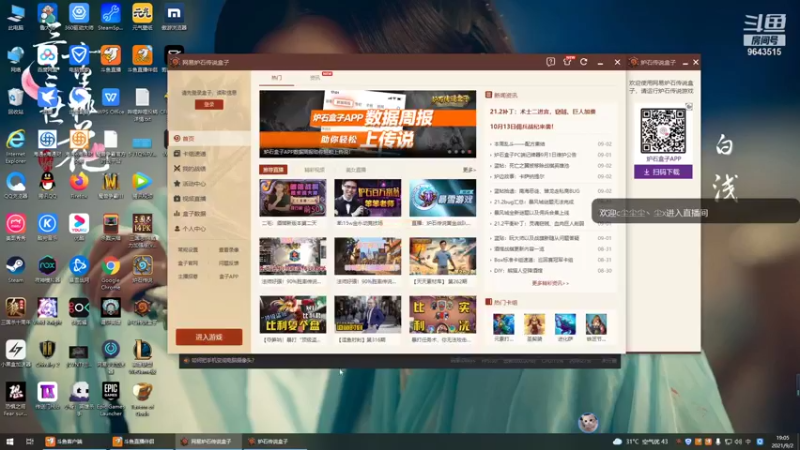Open the first video thumbnail in the top row
Image resolution: width=800 pixels, height=450 pixels.
[292, 198]
